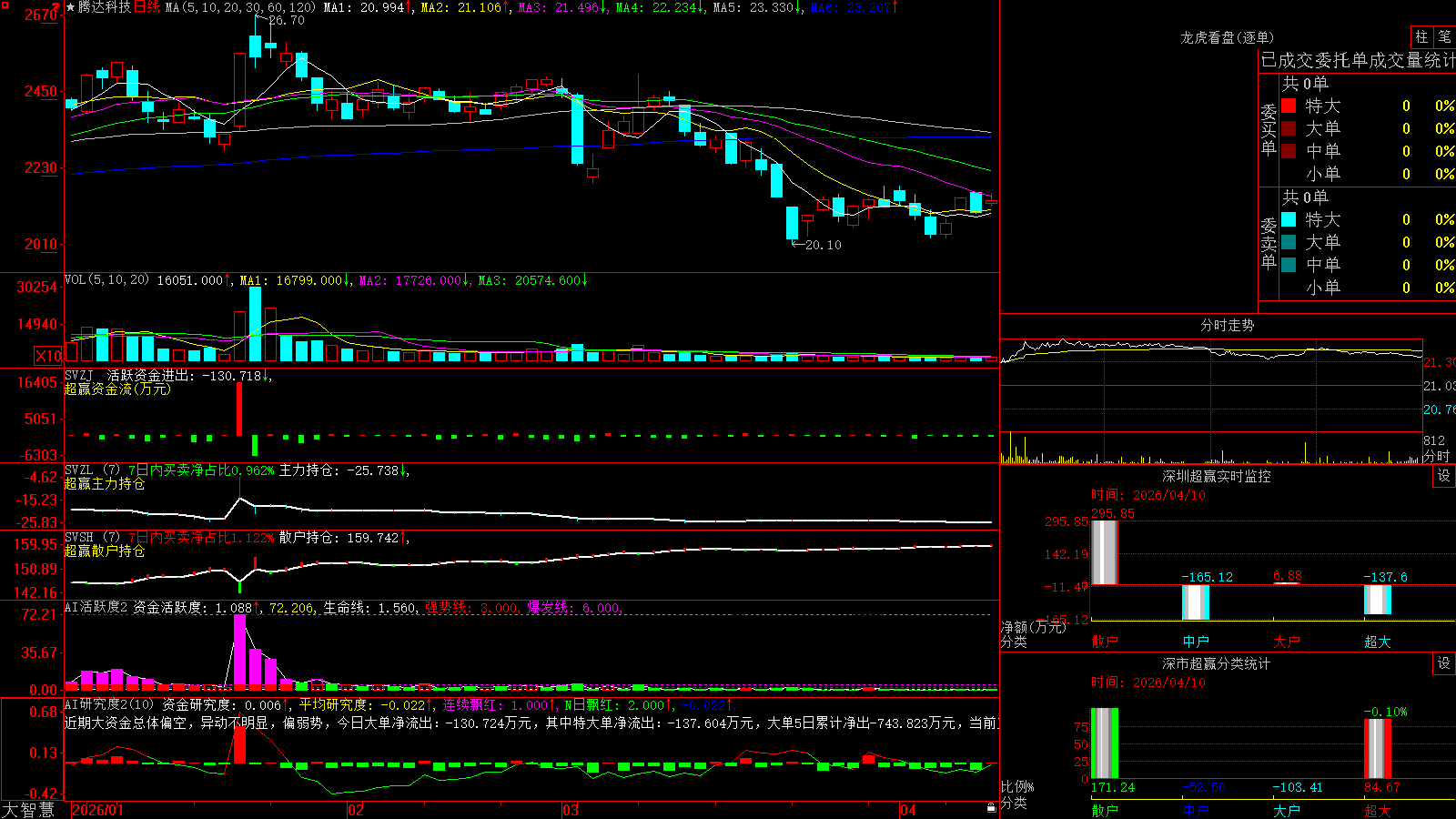Open 设 settings for 深圳超赢实时监控
The image size is (1456, 819).
pyautogui.click(x=1444, y=476)
